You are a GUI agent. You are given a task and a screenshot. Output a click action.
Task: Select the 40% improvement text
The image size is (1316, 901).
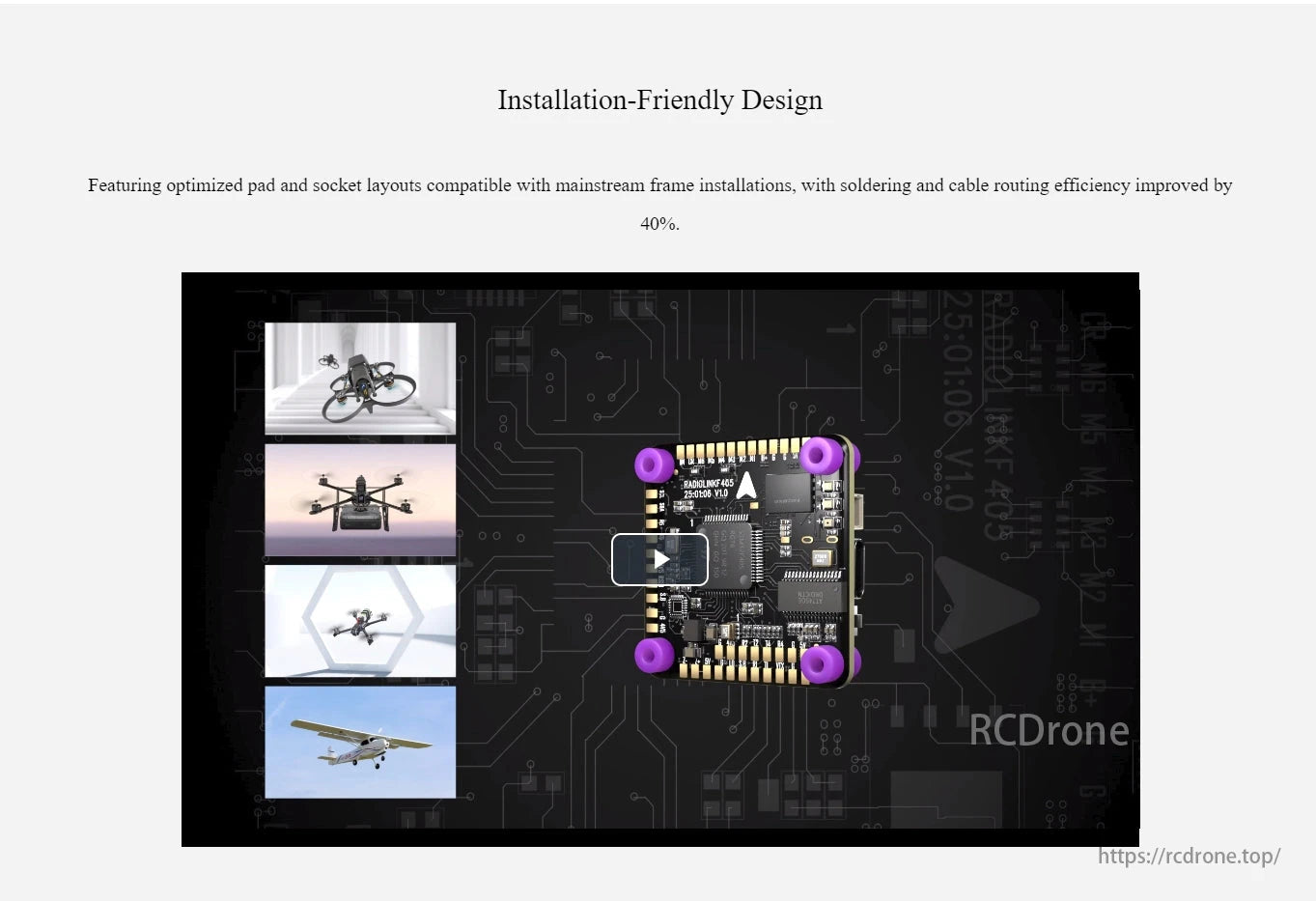point(659,222)
